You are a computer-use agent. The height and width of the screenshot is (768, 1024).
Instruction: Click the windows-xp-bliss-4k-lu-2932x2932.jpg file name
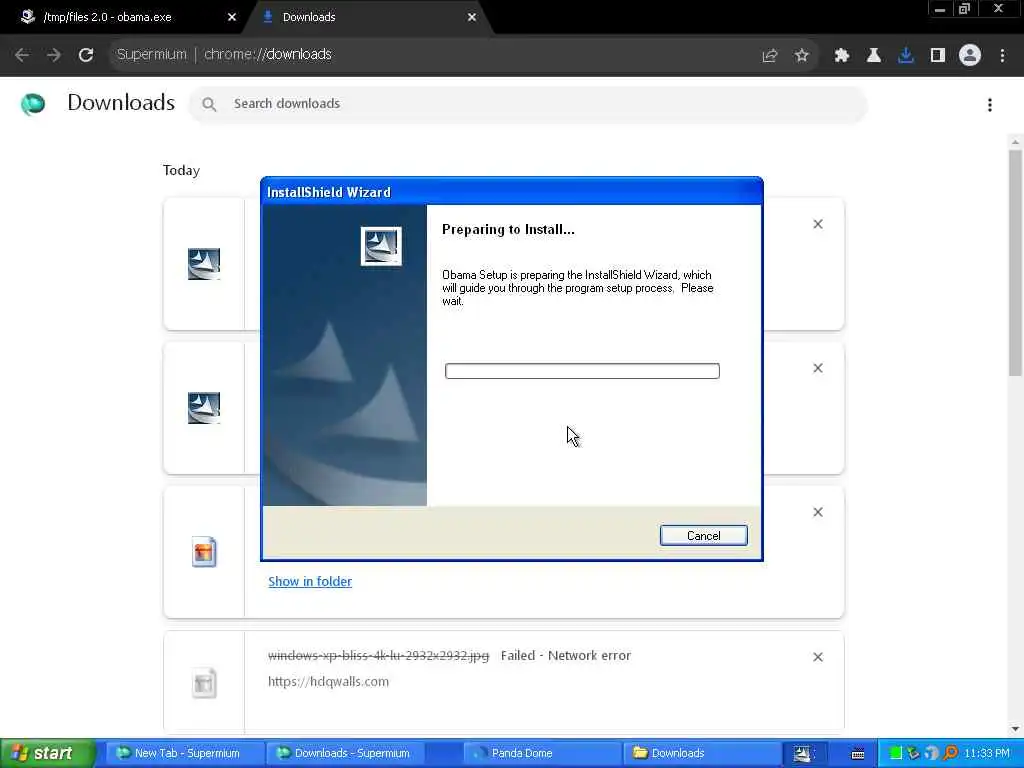(x=378, y=655)
